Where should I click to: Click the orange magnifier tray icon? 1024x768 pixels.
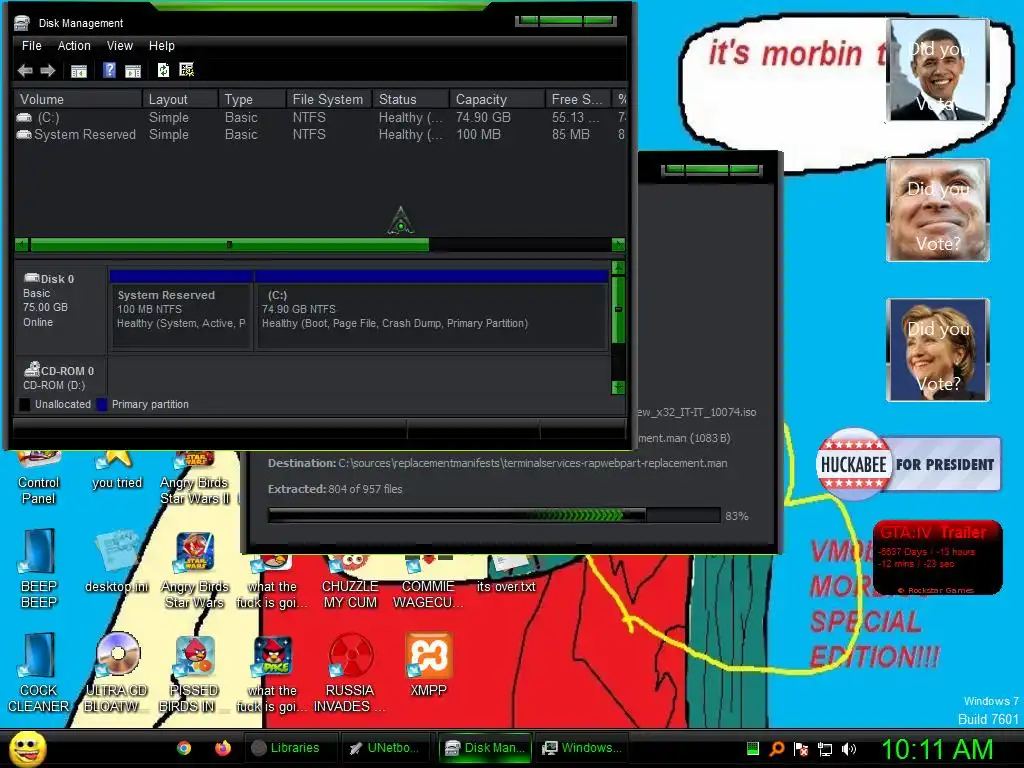776,749
